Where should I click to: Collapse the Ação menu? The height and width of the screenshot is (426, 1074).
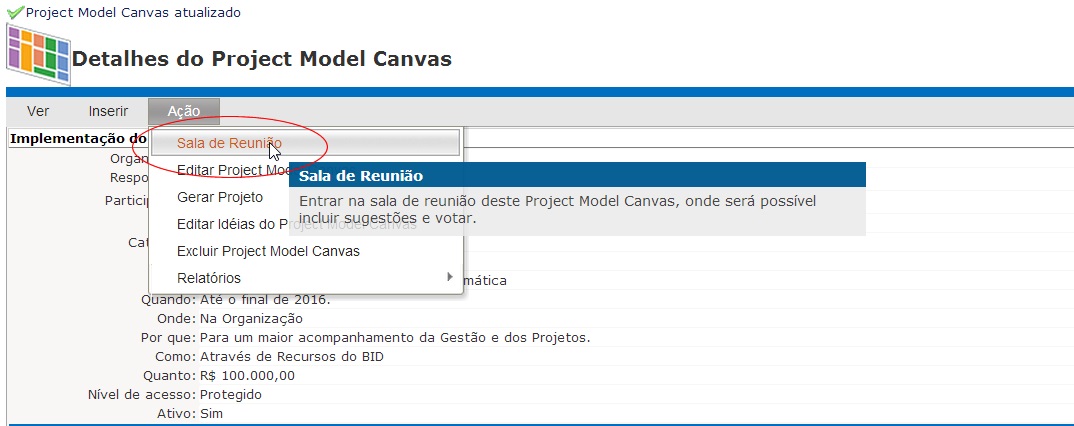184,112
